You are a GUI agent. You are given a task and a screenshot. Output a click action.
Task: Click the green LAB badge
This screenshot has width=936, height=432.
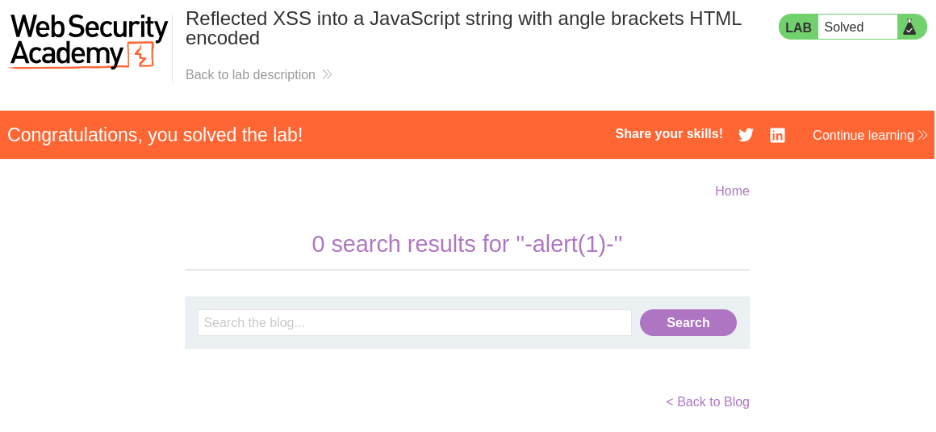(798, 27)
